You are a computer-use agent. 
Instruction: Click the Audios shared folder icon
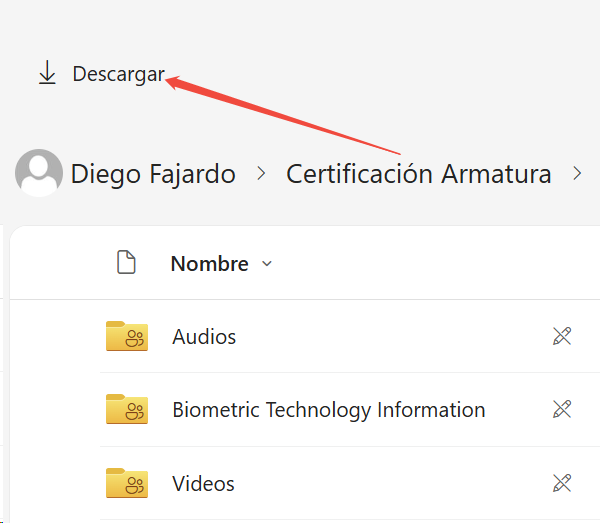[x=127, y=336]
